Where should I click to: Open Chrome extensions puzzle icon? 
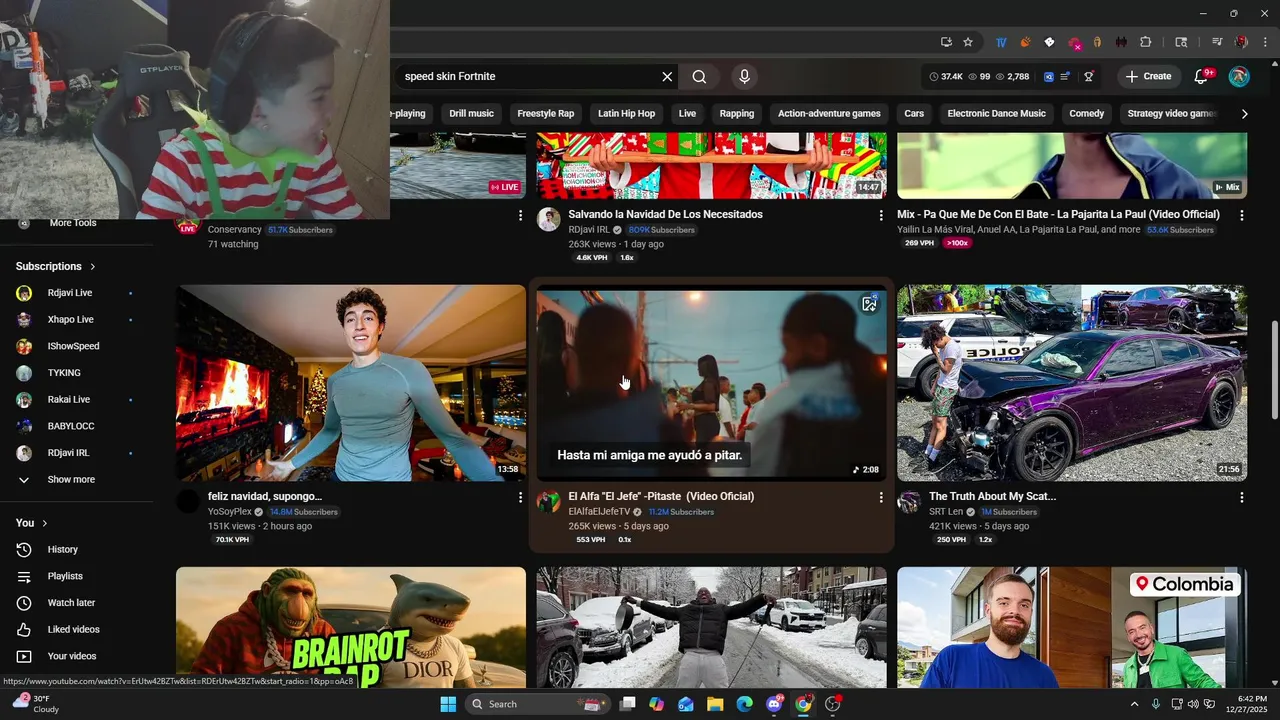pyautogui.click(x=1146, y=42)
